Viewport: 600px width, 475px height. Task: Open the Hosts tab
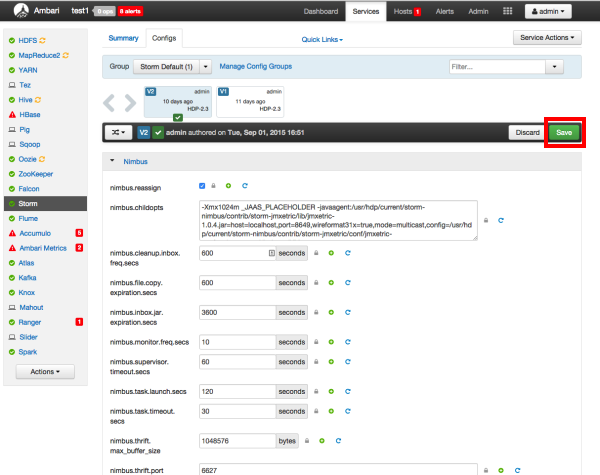[407, 11]
